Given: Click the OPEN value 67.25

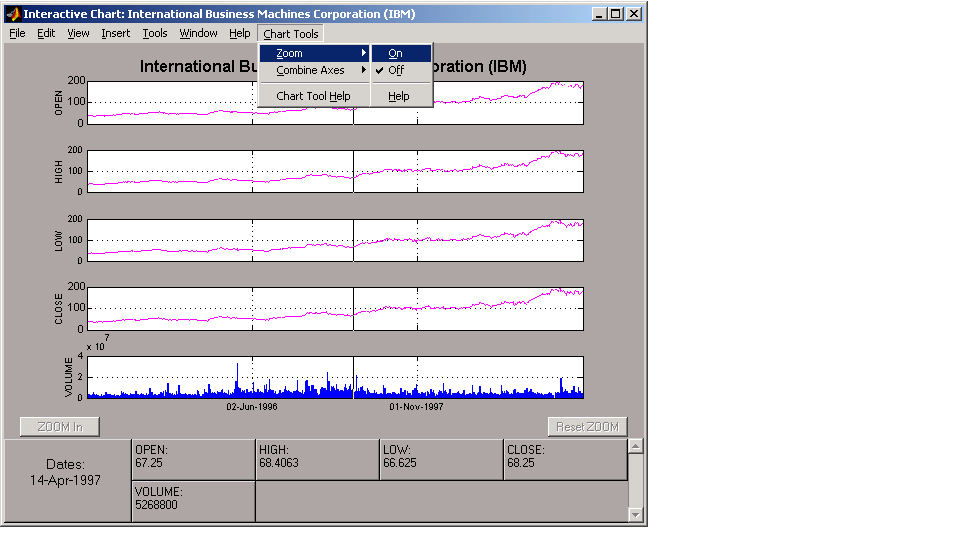Looking at the screenshot, I should (149, 463).
